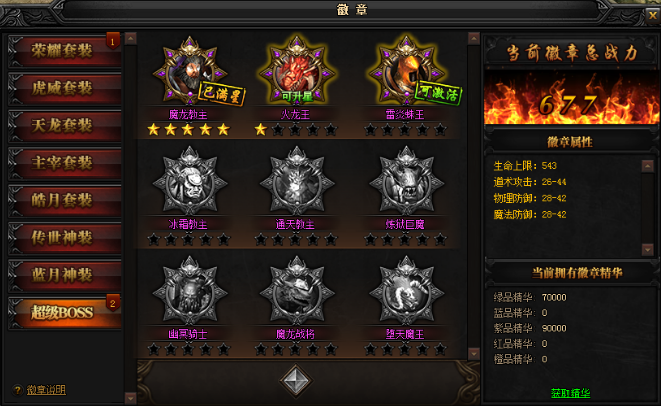Switch to the 传世神装 tab
This screenshot has height=406, width=661.
coord(64,238)
